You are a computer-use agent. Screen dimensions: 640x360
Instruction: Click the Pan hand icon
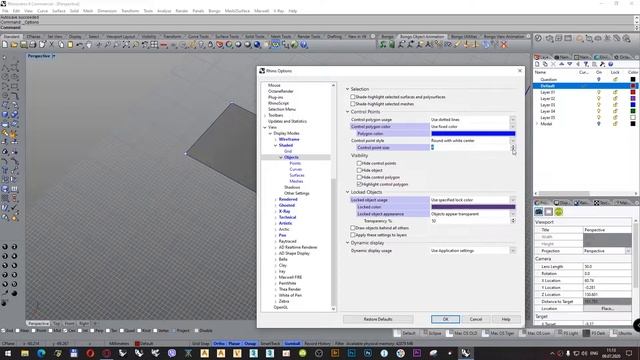(89, 44)
